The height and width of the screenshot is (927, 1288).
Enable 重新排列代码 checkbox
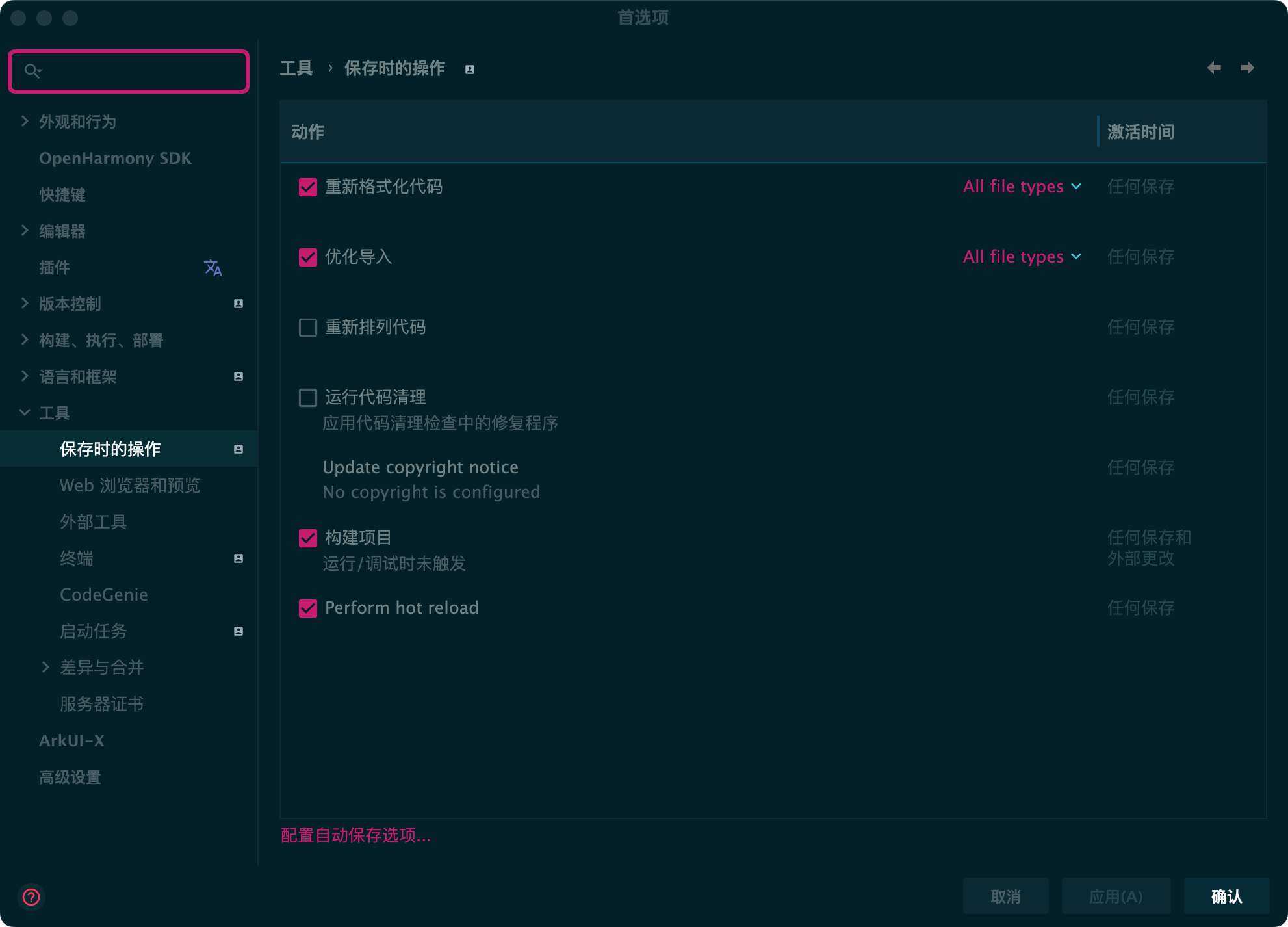308,328
